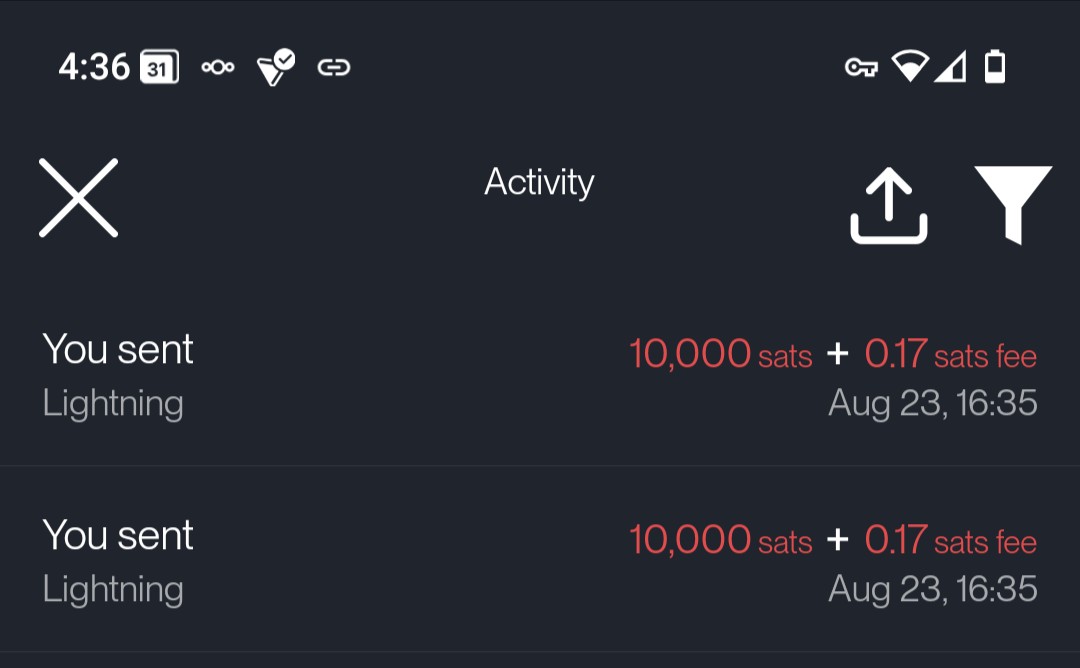Image resolution: width=1080 pixels, height=668 pixels.
Task: Tap the battery status icon
Action: (995, 68)
